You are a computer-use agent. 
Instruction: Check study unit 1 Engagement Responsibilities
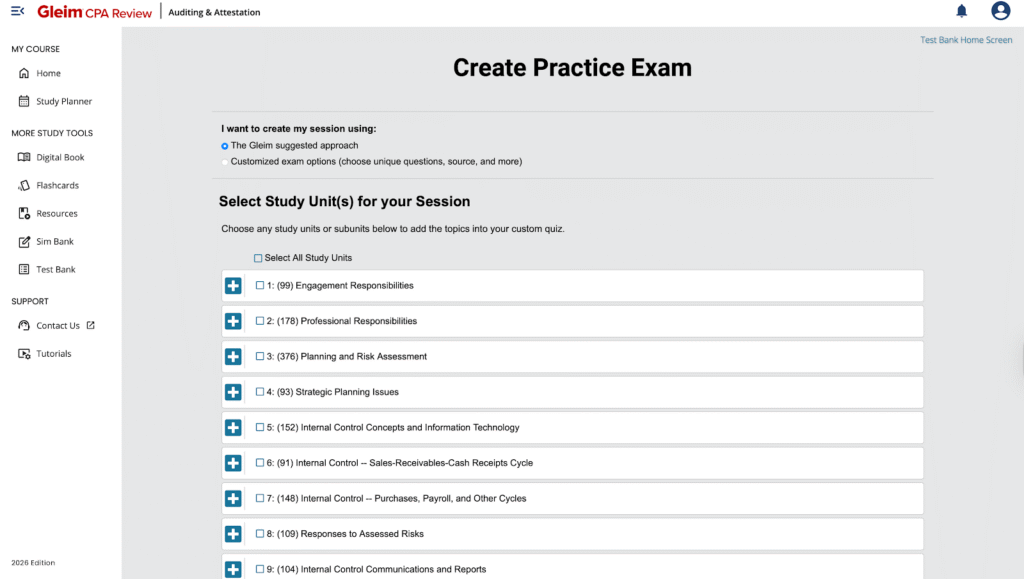(260, 285)
